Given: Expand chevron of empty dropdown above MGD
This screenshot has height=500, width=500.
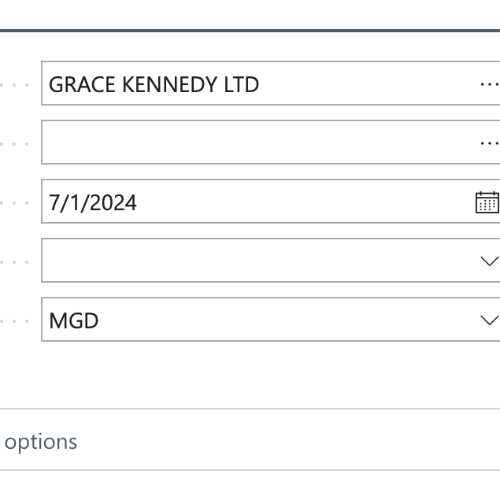Looking at the screenshot, I should [x=489, y=261].
